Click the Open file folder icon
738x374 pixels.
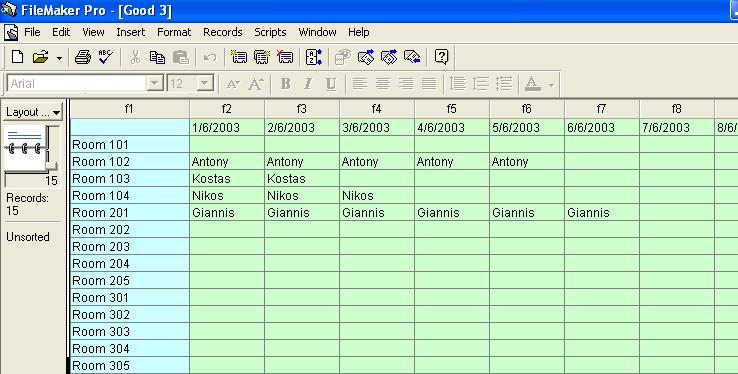click(x=40, y=57)
